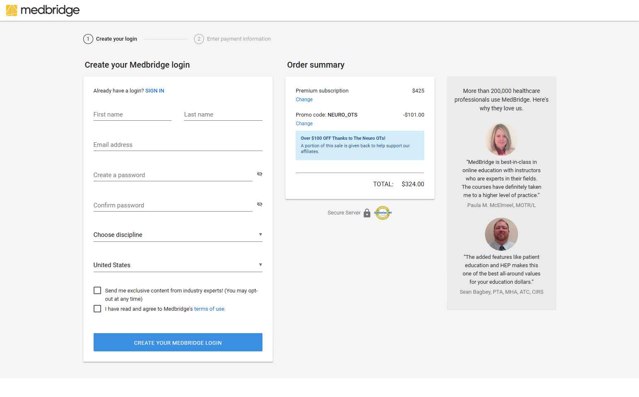Click the SIGN IN link
This screenshot has height=397, width=639.
[x=155, y=91]
